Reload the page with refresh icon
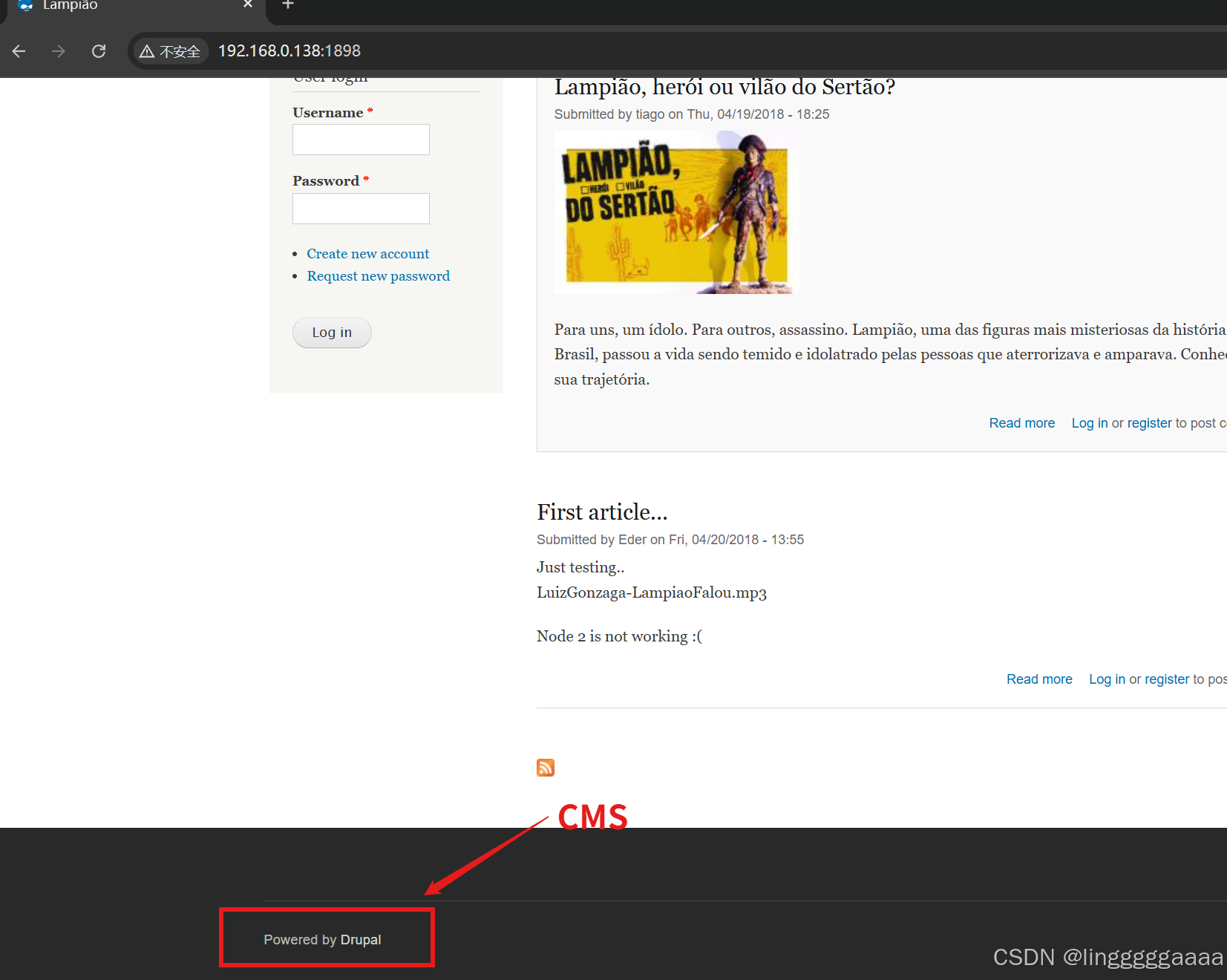This screenshot has width=1227, height=980. pyautogui.click(x=99, y=51)
